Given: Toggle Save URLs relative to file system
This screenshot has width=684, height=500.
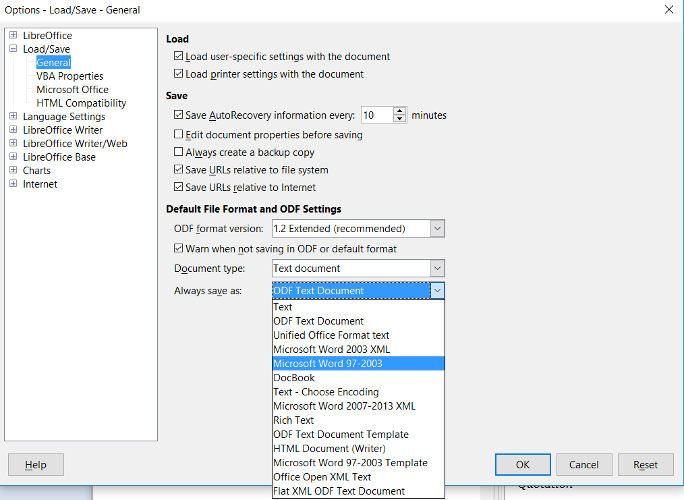Looking at the screenshot, I should click(x=178, y=169).
